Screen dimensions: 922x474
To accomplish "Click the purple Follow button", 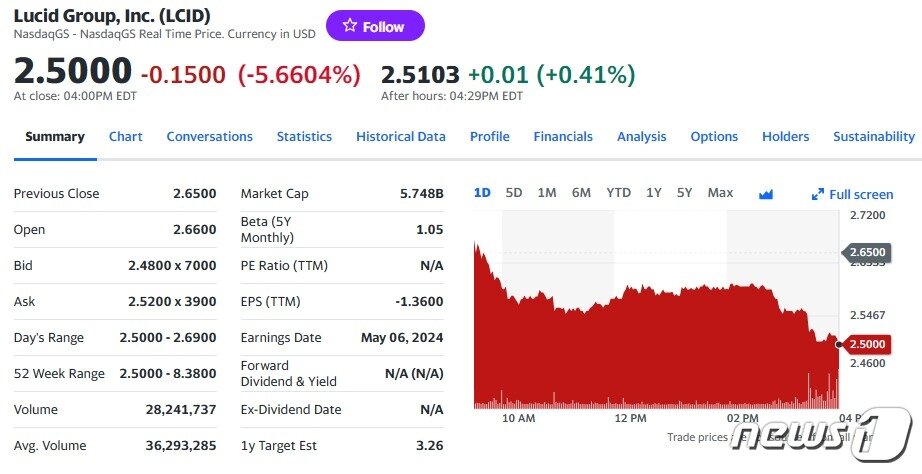I will point(375,26).
